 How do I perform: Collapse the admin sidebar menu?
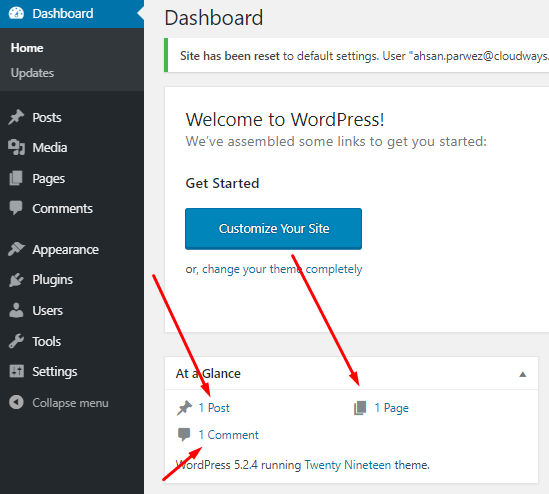(59, 403)
